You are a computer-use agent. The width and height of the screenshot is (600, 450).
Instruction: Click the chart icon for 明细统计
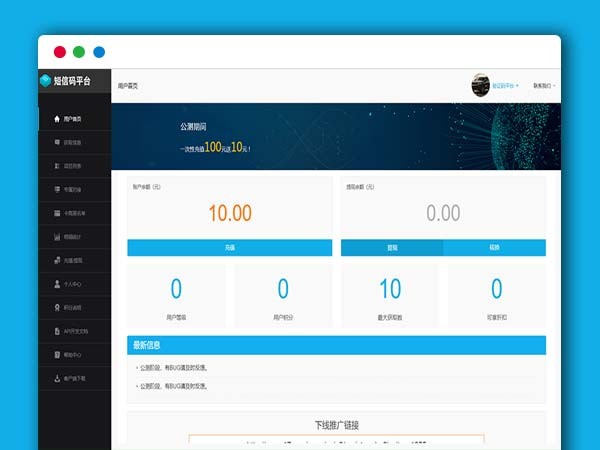tap(56, 237)
